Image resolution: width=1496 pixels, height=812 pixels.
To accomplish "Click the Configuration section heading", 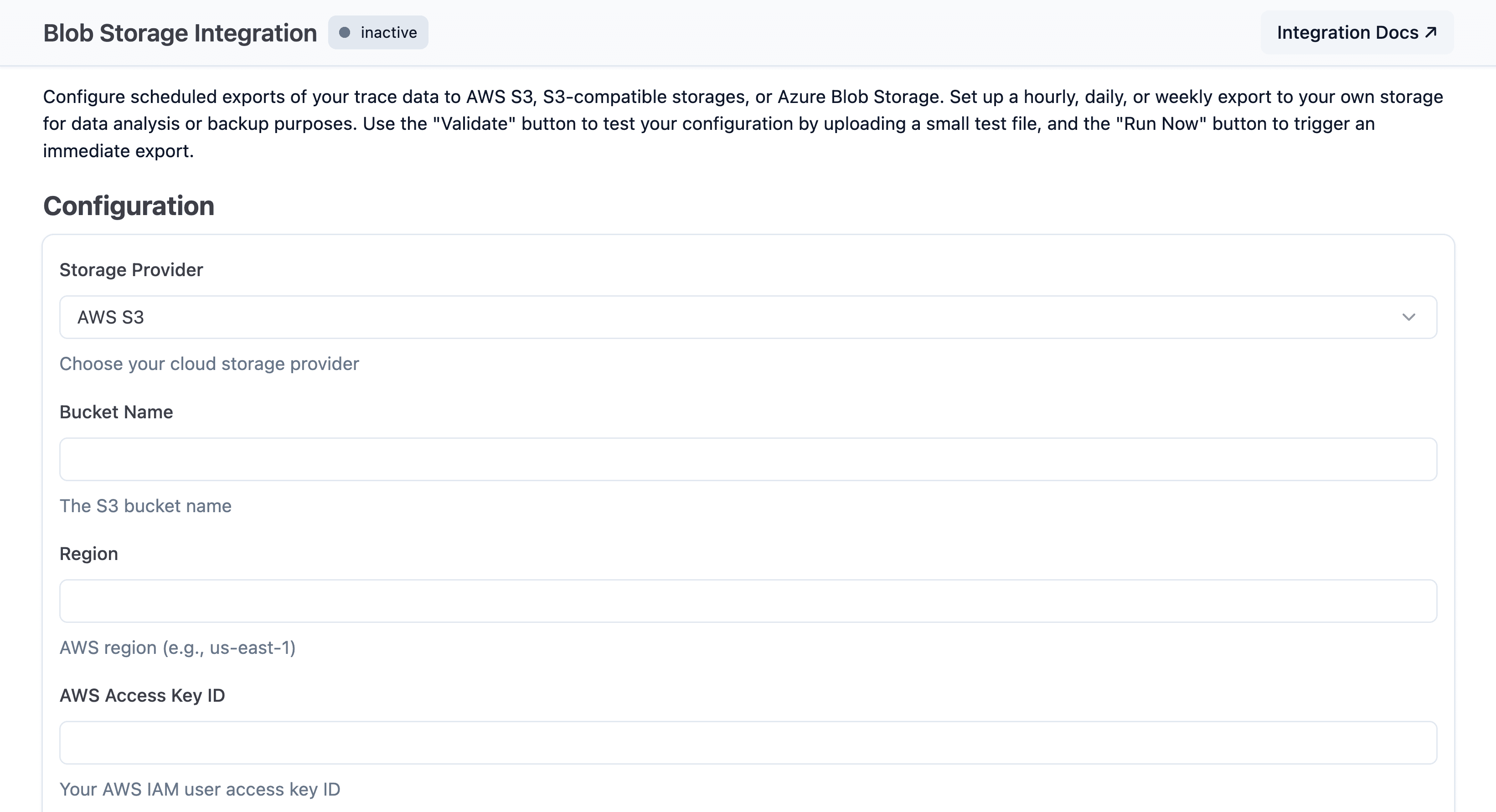I will tap(129, 206).
